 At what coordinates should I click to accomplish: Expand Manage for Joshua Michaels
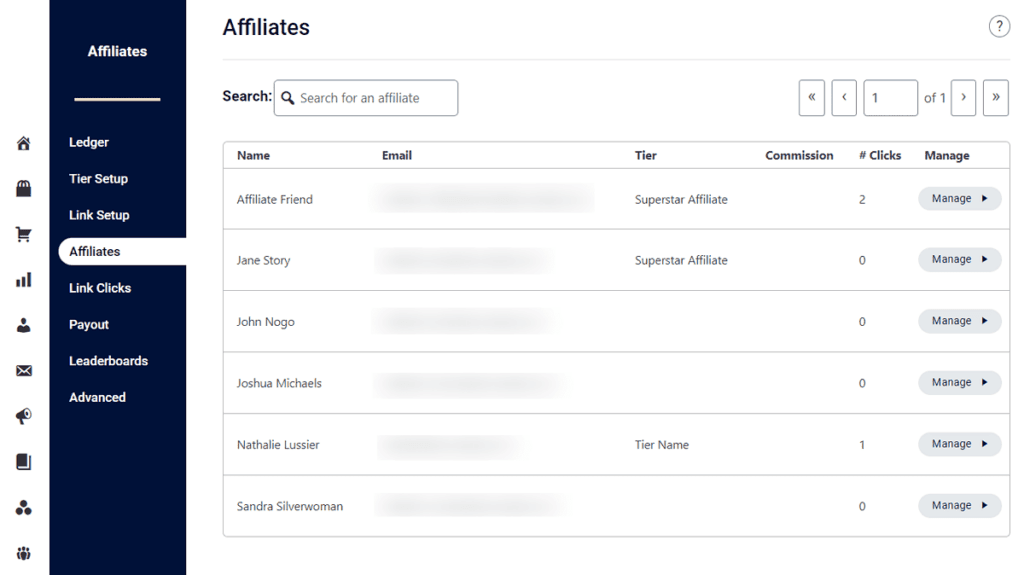coord(959,382)
